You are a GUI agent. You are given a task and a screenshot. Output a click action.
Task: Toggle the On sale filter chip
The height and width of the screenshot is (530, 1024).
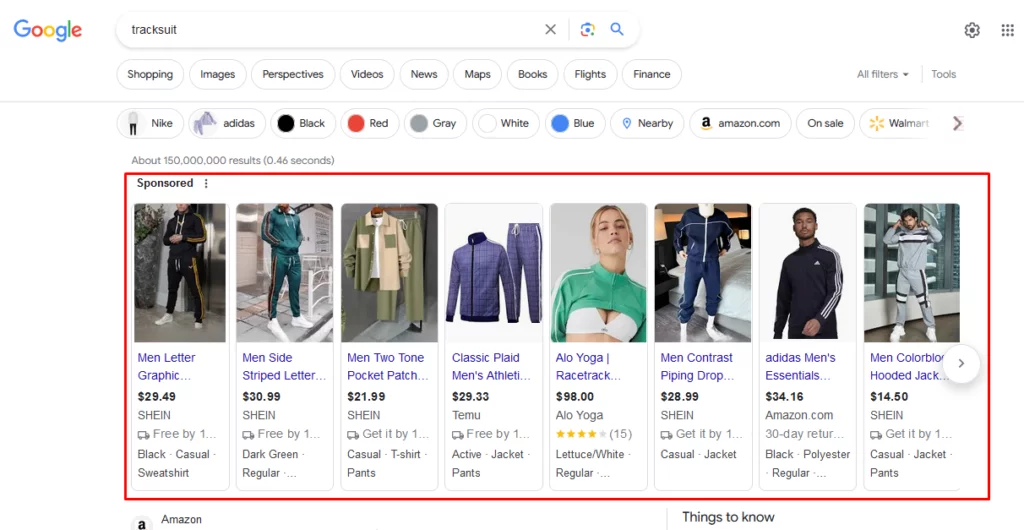(x=825, y=123)
